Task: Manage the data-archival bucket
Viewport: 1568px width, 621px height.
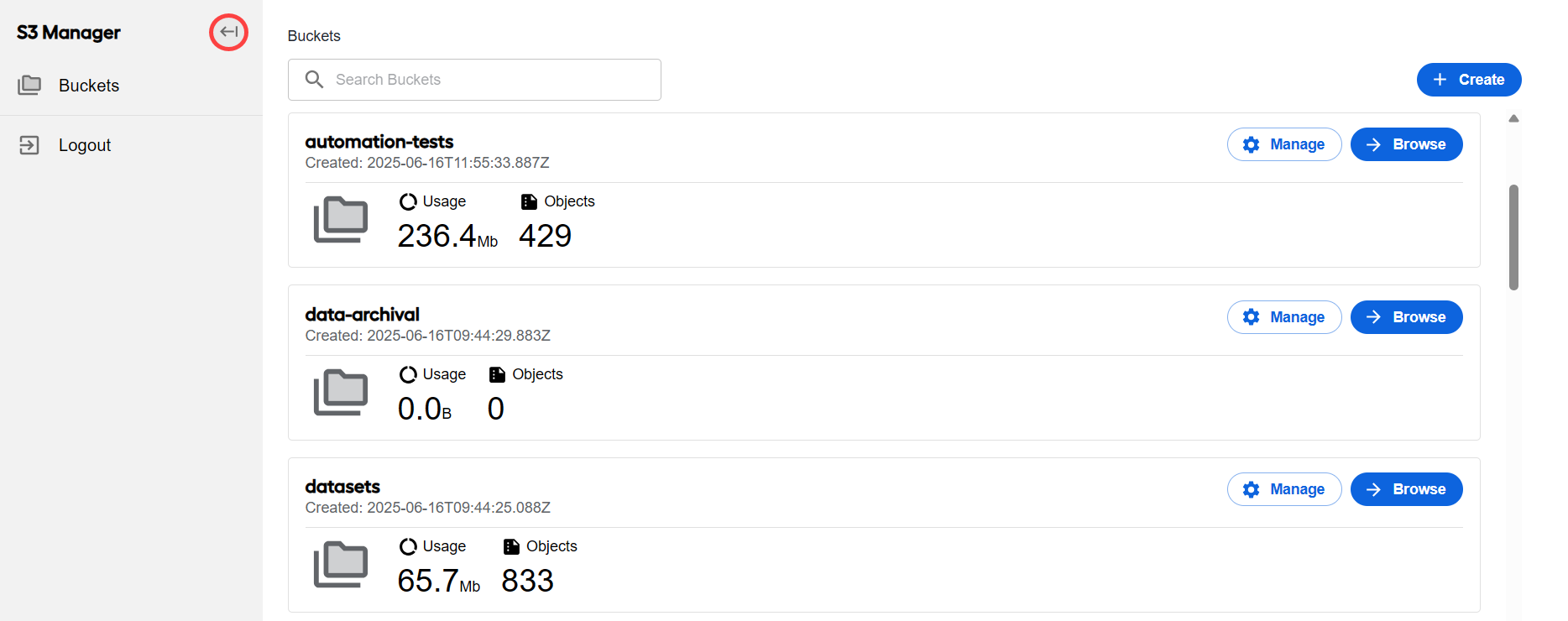Action: click(1284, 317)
